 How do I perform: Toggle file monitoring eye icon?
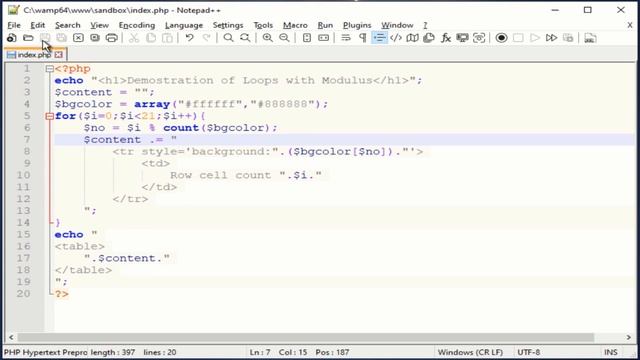coord(479,38)
